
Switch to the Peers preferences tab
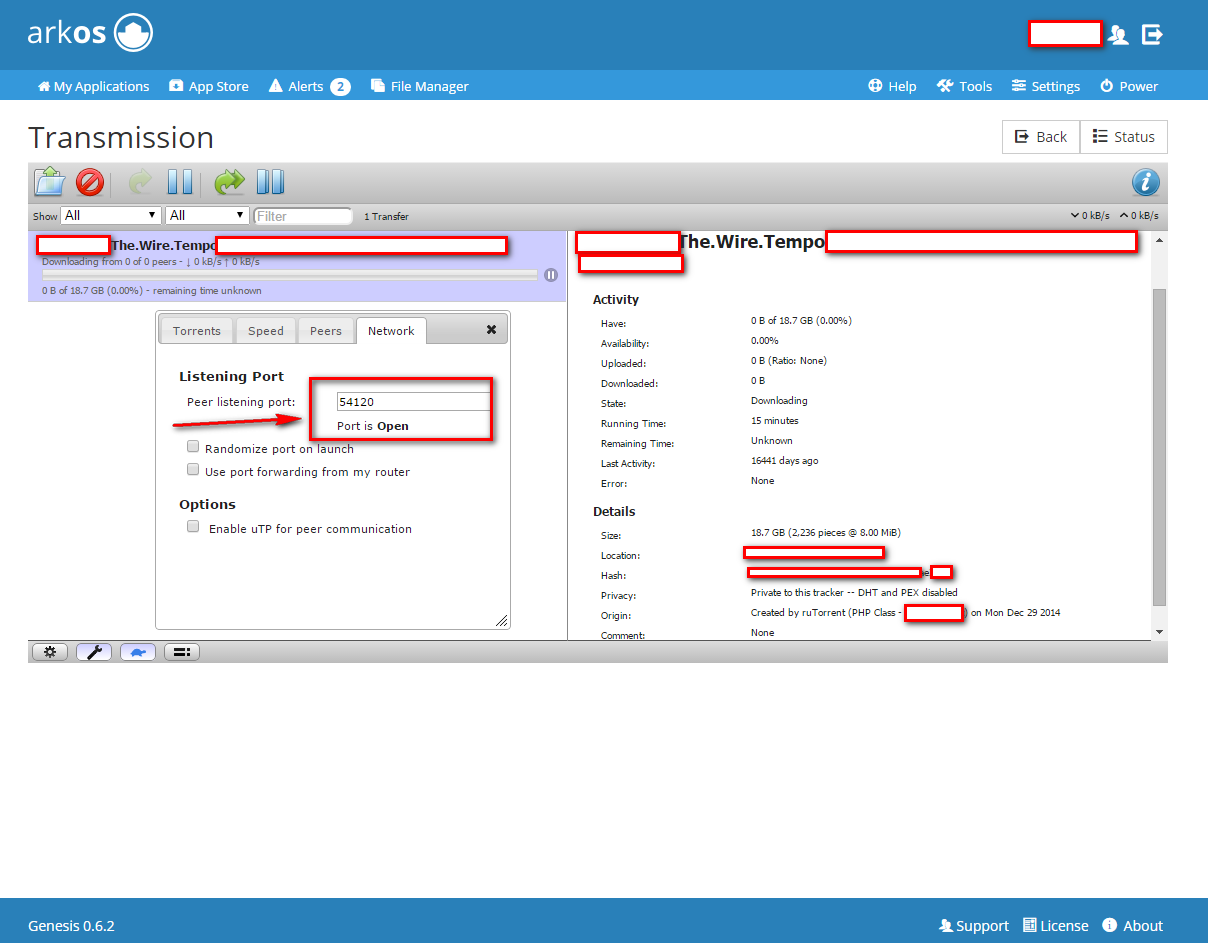(x=326, y=331)
